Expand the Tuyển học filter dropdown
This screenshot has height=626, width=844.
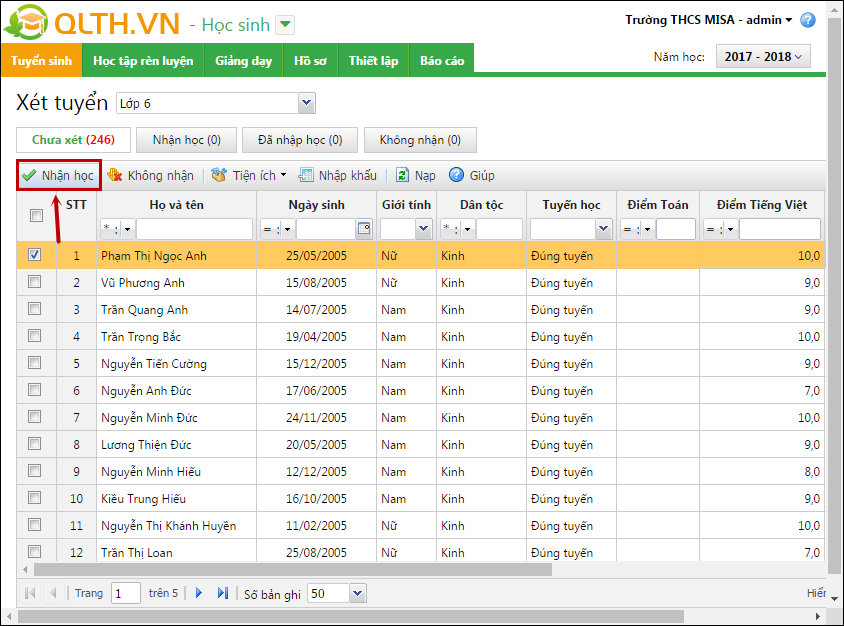(x=604, y=229)
